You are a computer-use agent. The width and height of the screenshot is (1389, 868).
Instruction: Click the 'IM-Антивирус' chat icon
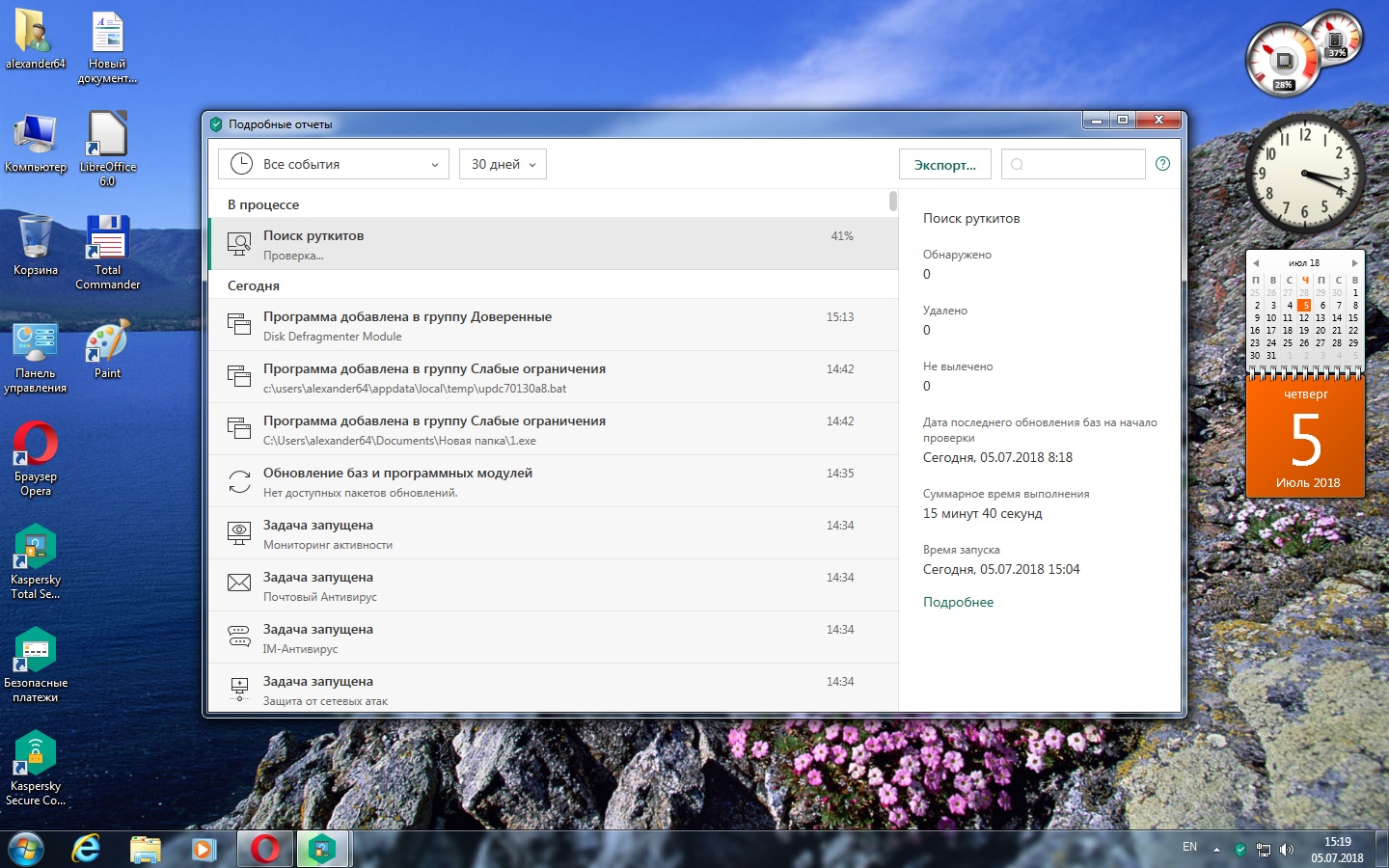239,636
